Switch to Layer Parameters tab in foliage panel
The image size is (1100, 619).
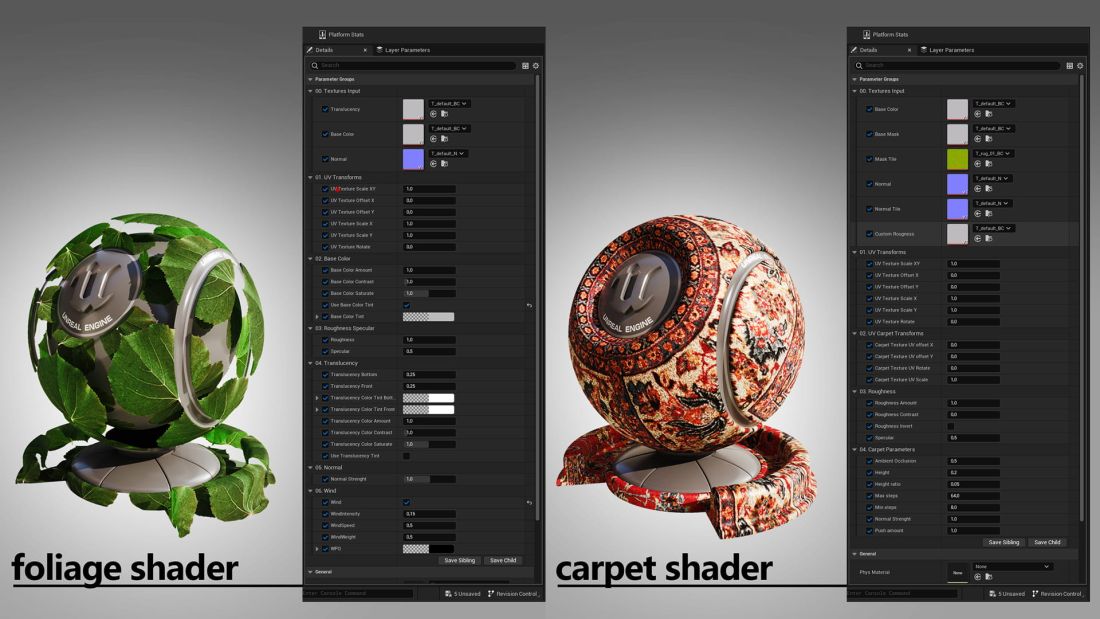pos(403,50)
